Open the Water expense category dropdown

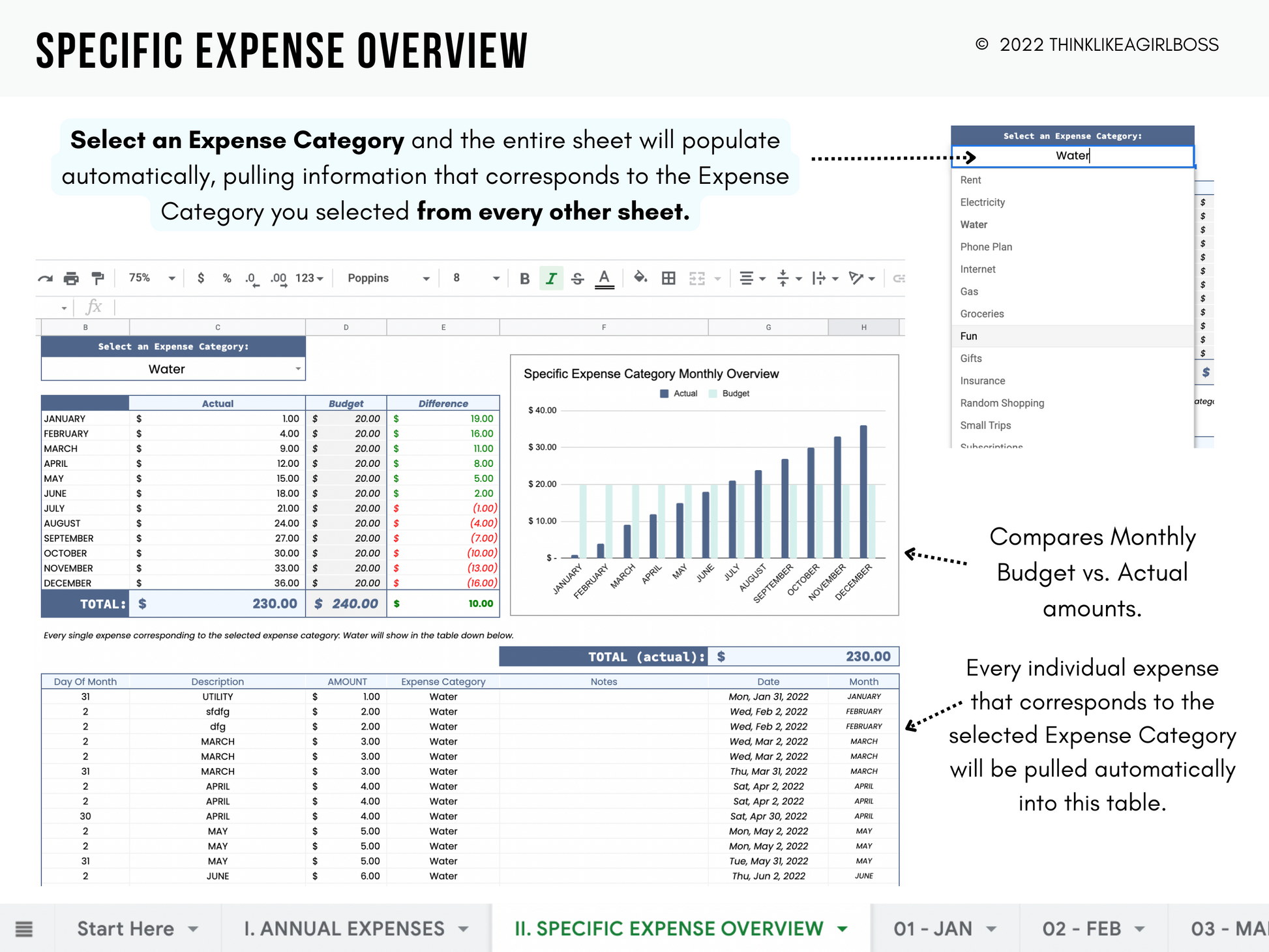point(298,369)
